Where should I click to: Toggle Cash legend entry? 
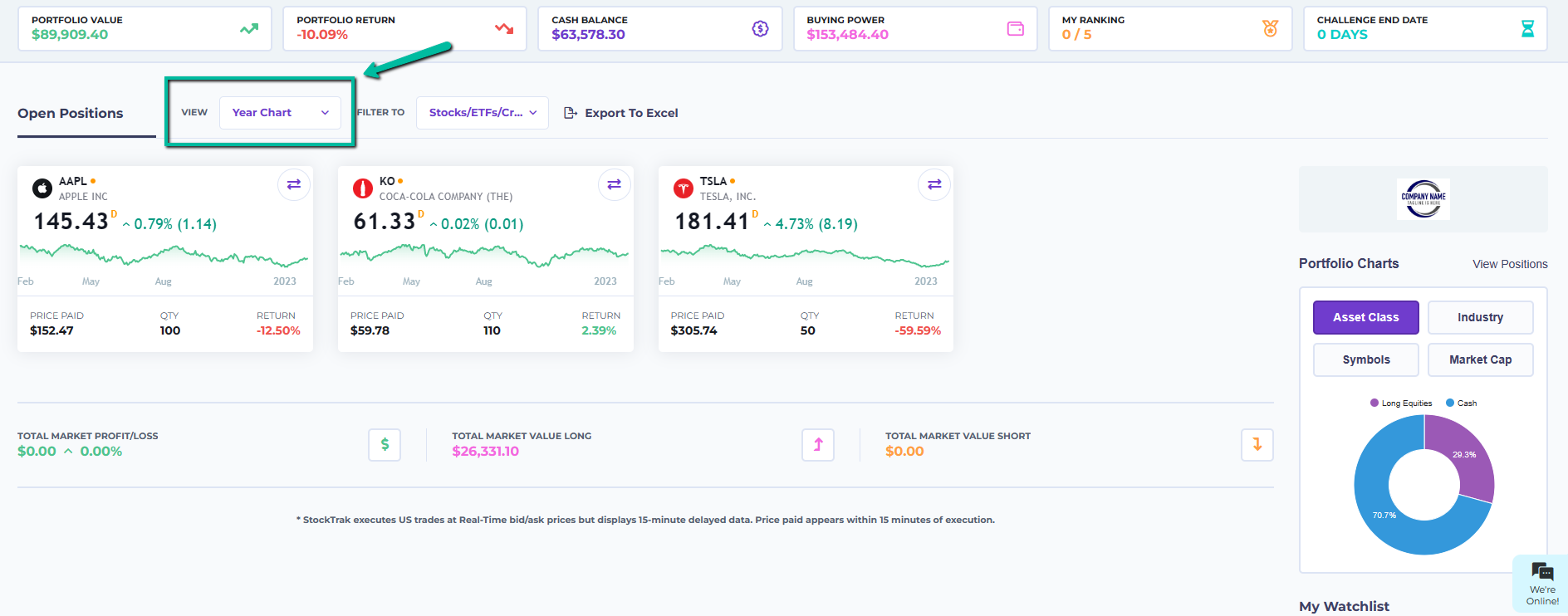(1462, 403)
